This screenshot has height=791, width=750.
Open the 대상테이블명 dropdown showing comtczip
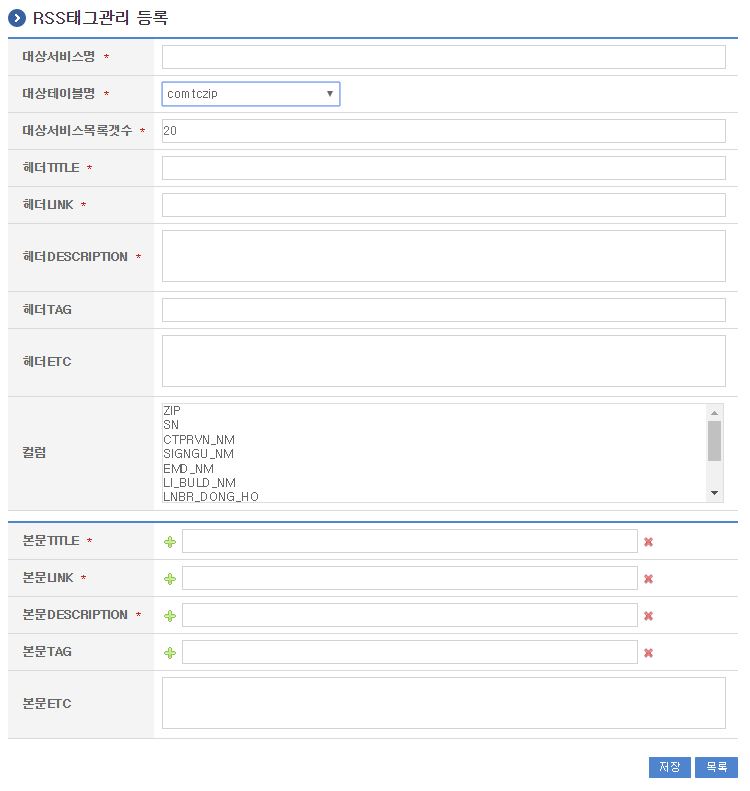tap(250, 94)
